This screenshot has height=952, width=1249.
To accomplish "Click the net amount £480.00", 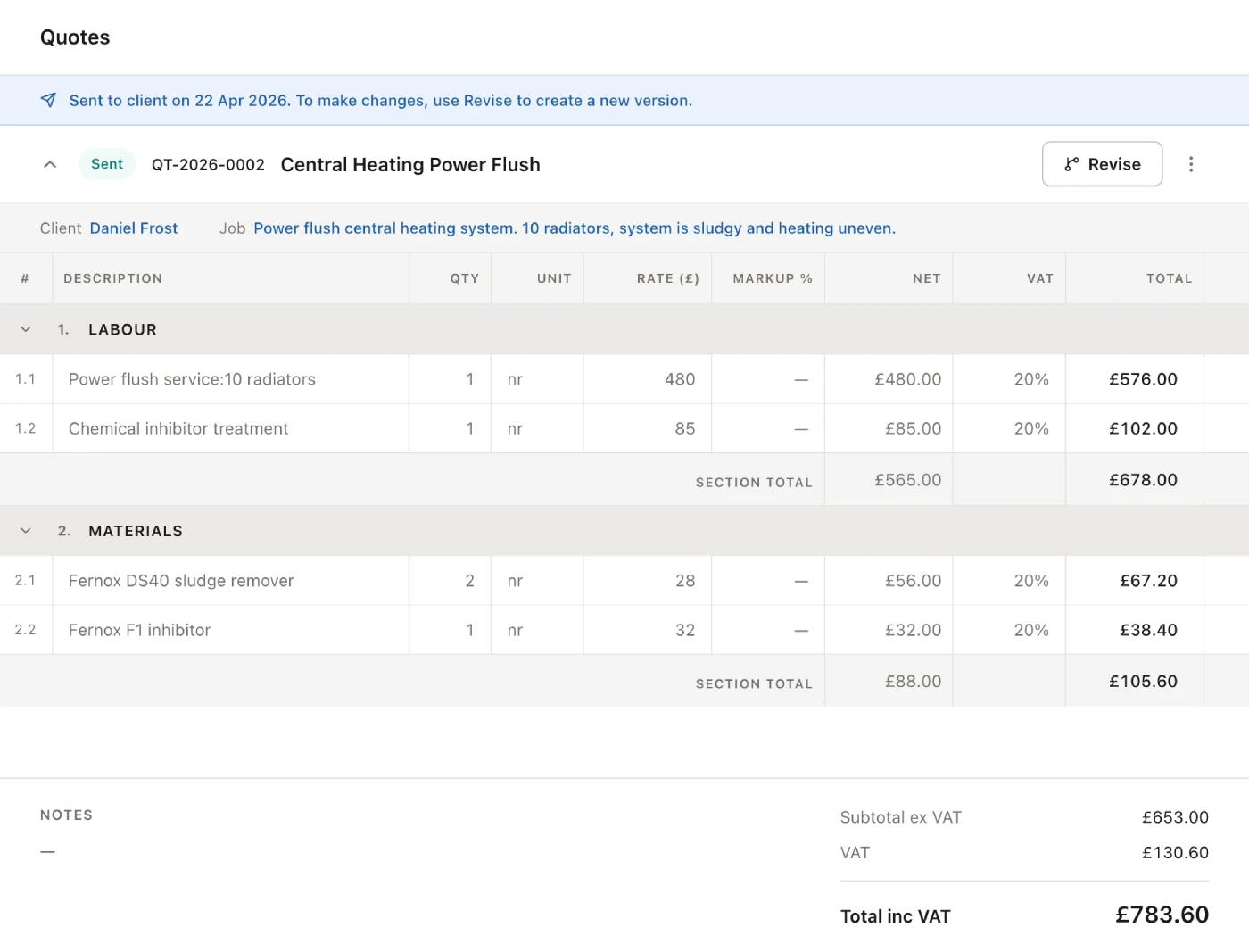I will coord(908,379).
